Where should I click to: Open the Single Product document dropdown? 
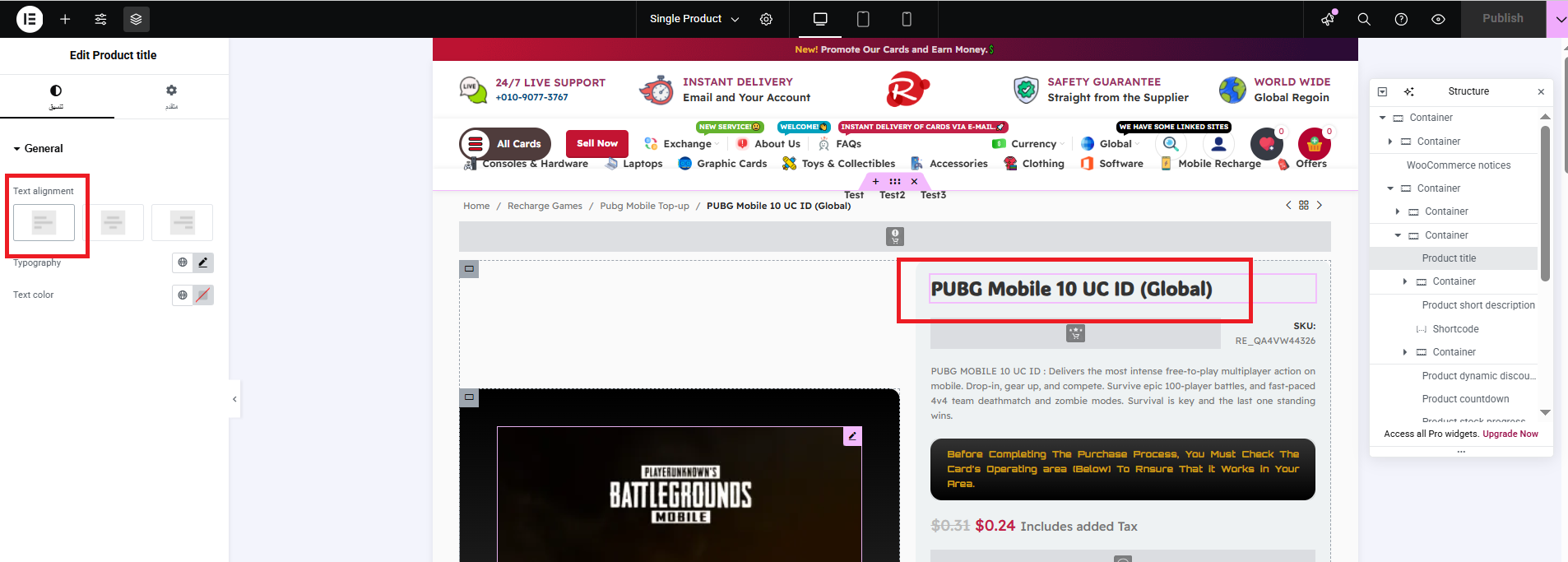694,19
